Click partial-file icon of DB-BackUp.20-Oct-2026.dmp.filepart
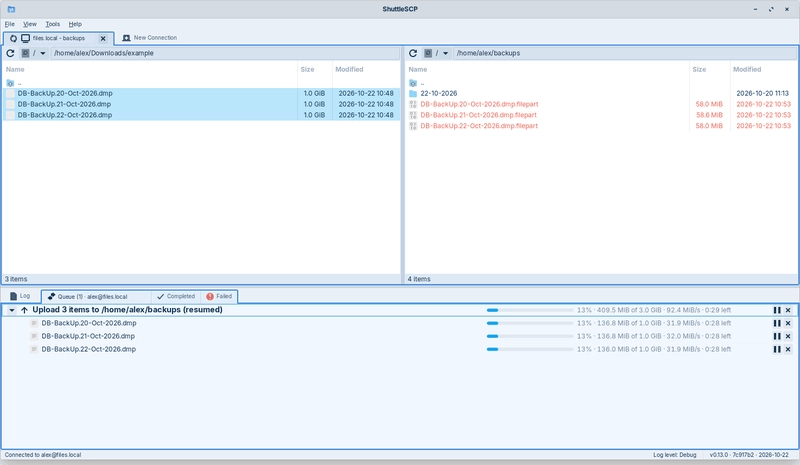The height and width of the screenshot is (465, 800). [413, 104]
